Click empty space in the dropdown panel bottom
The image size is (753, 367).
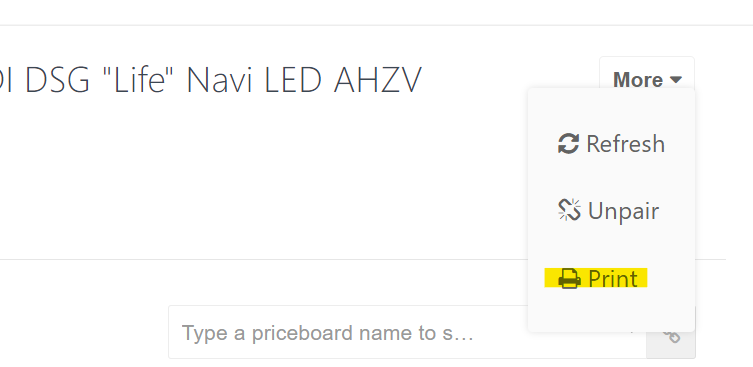click(x=611, y=313)
